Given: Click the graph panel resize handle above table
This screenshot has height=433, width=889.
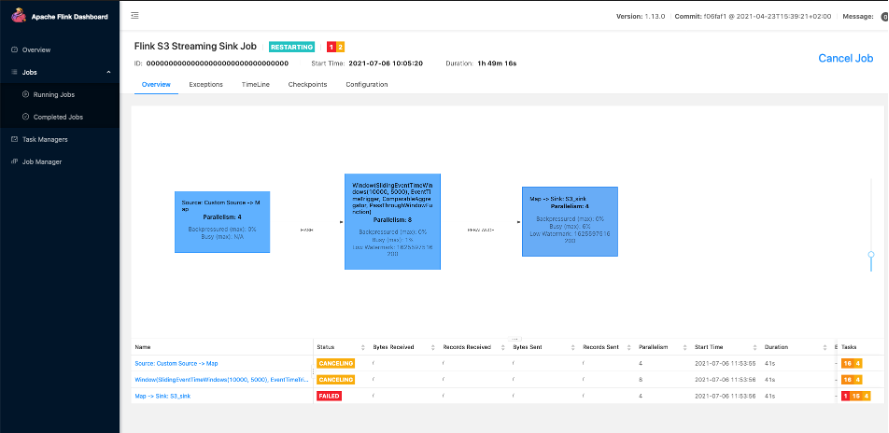Looking at the screenshot, I should (x=515, y=338).
